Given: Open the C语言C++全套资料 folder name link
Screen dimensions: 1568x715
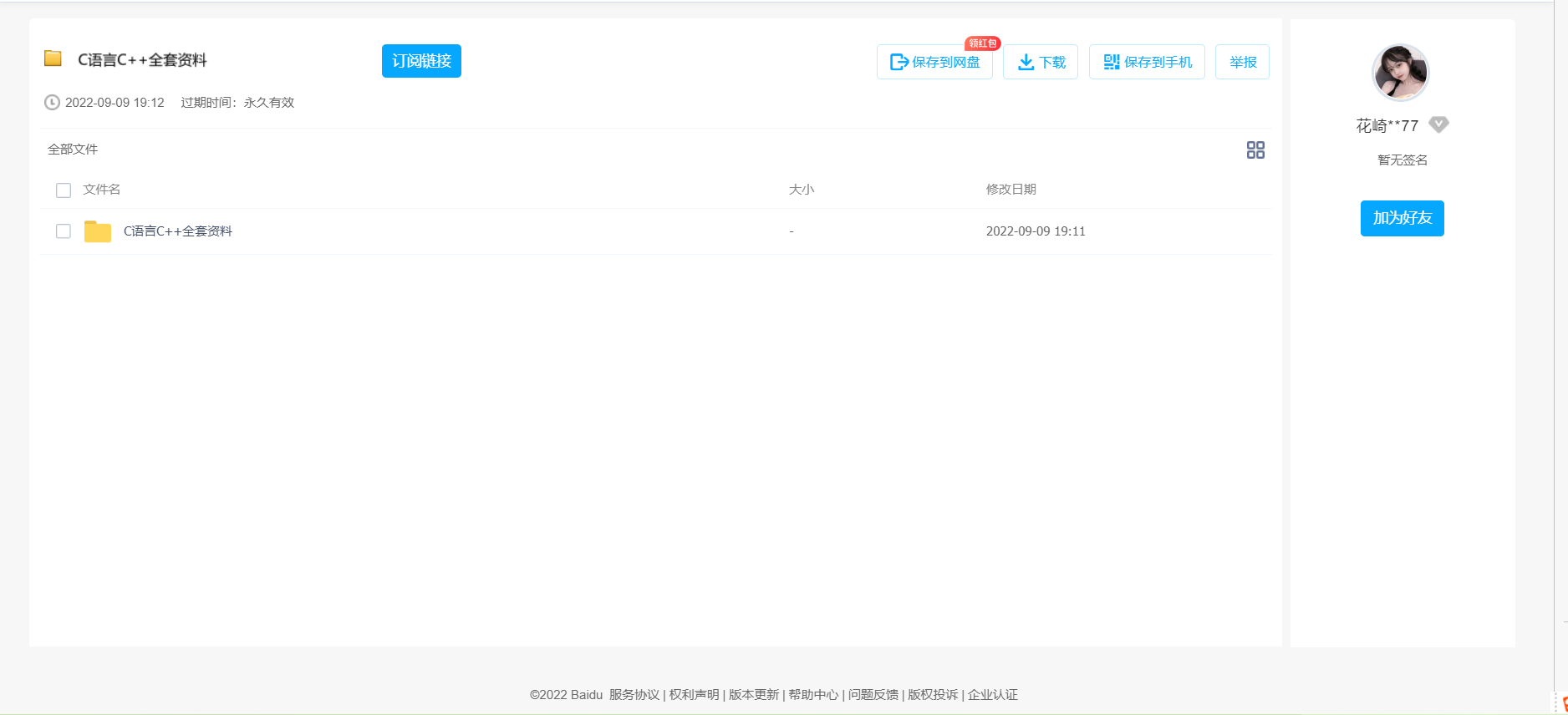Looking at the screenshot, I should pyautogui.click(x=178, y=231).
